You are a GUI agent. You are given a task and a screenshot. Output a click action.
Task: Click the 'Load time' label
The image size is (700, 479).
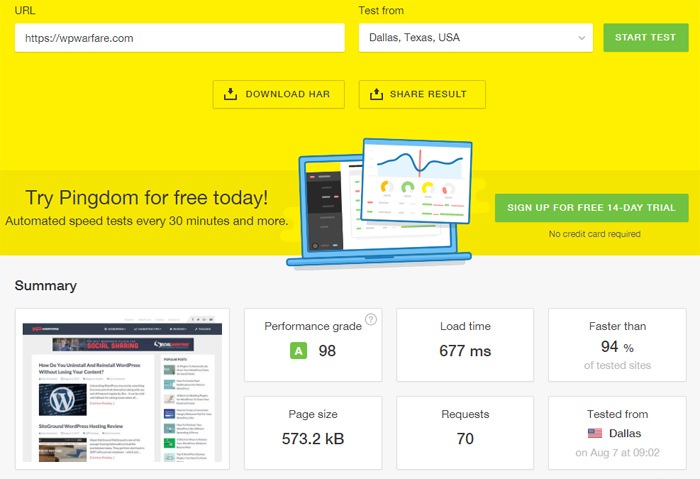465,326
